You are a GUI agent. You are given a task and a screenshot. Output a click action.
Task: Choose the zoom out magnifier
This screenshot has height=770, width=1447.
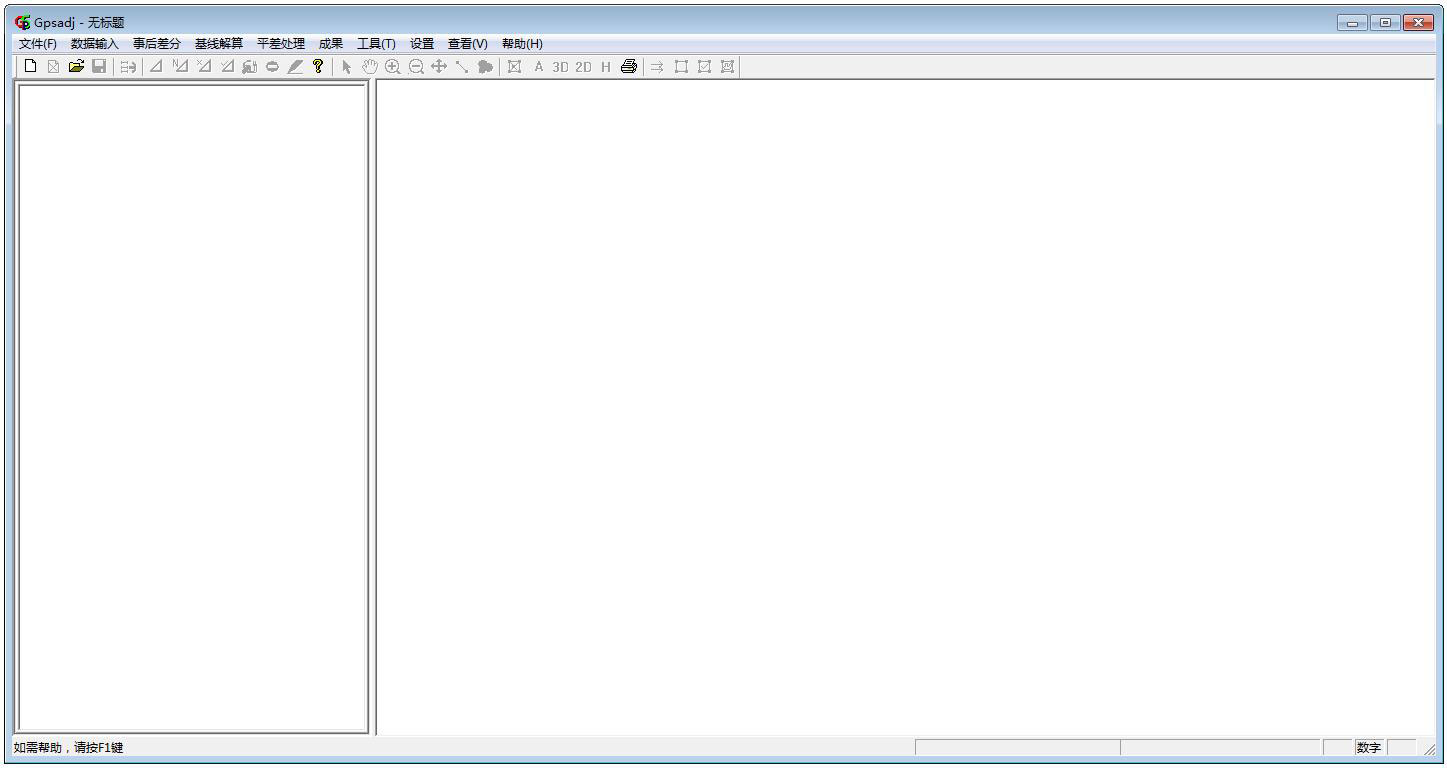[x=416, y=67]
